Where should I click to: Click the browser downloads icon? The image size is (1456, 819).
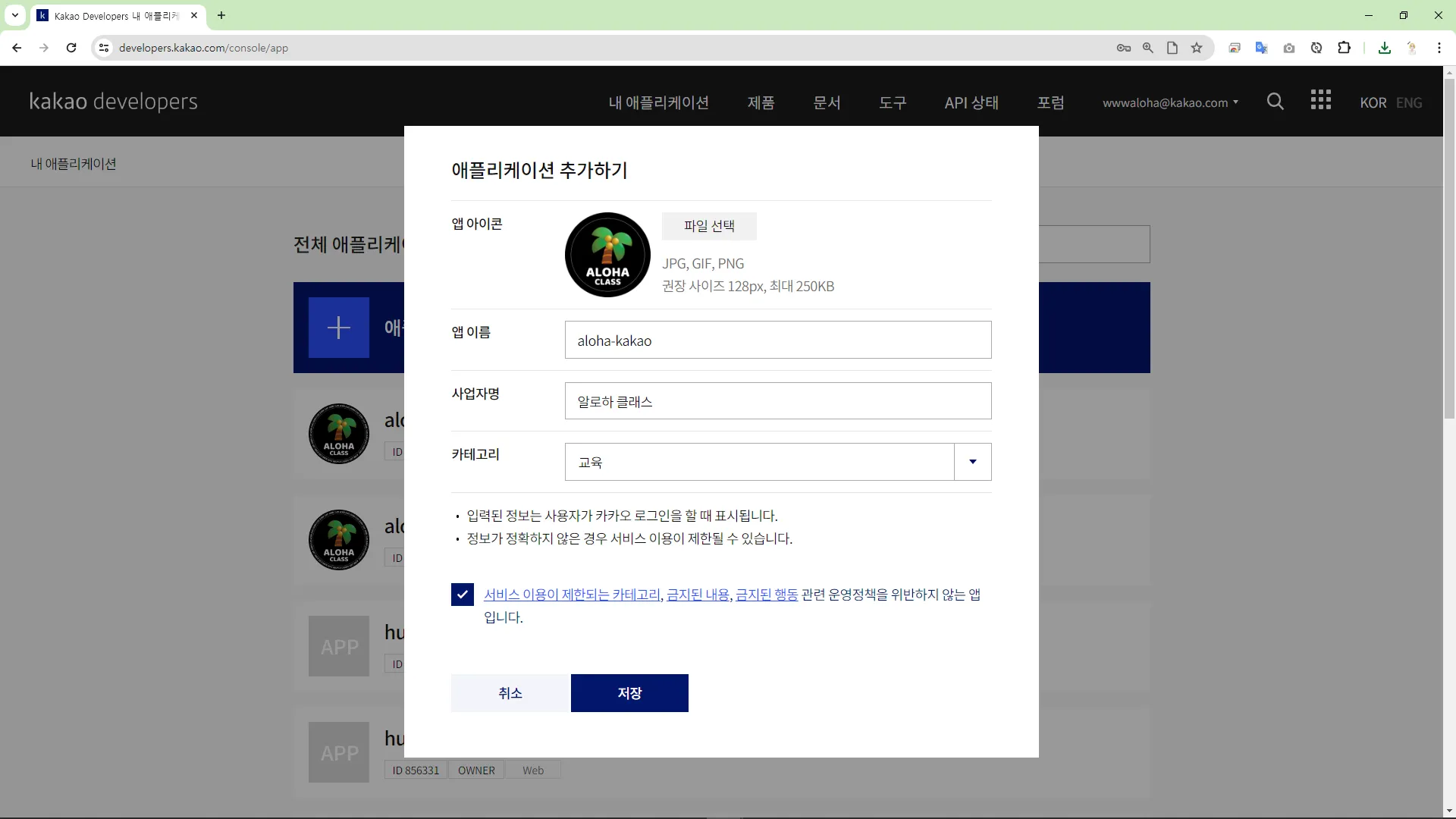tap(1385, 48)
